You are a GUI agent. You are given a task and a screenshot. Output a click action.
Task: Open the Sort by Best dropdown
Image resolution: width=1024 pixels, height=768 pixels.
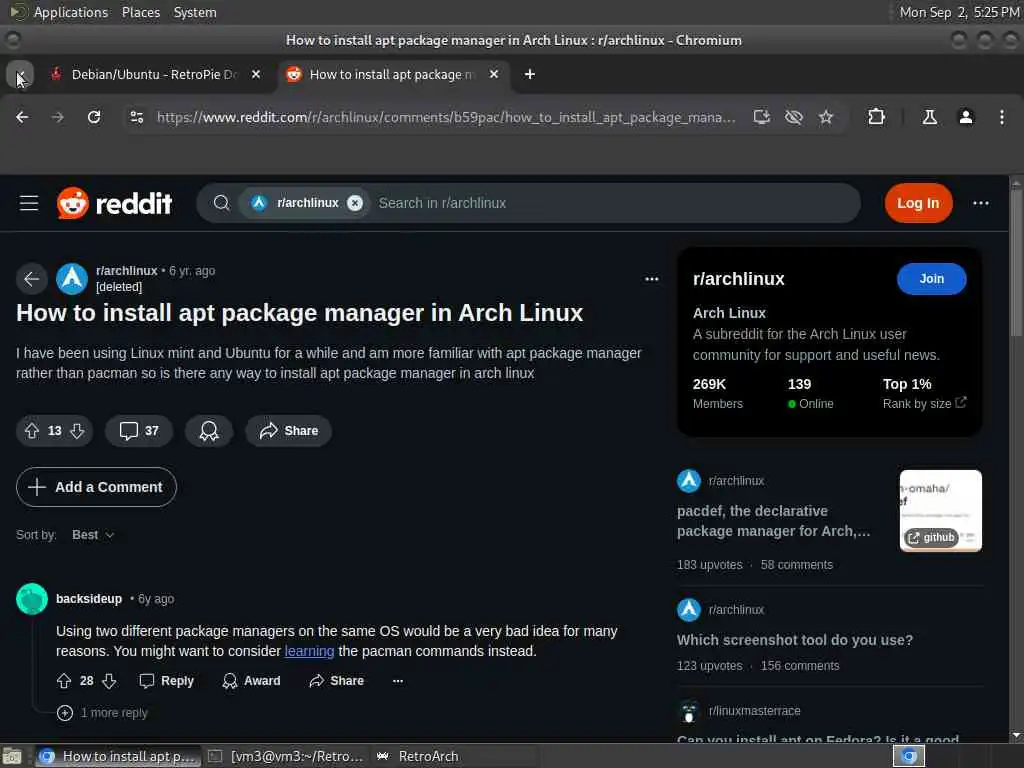click(93, 535)
